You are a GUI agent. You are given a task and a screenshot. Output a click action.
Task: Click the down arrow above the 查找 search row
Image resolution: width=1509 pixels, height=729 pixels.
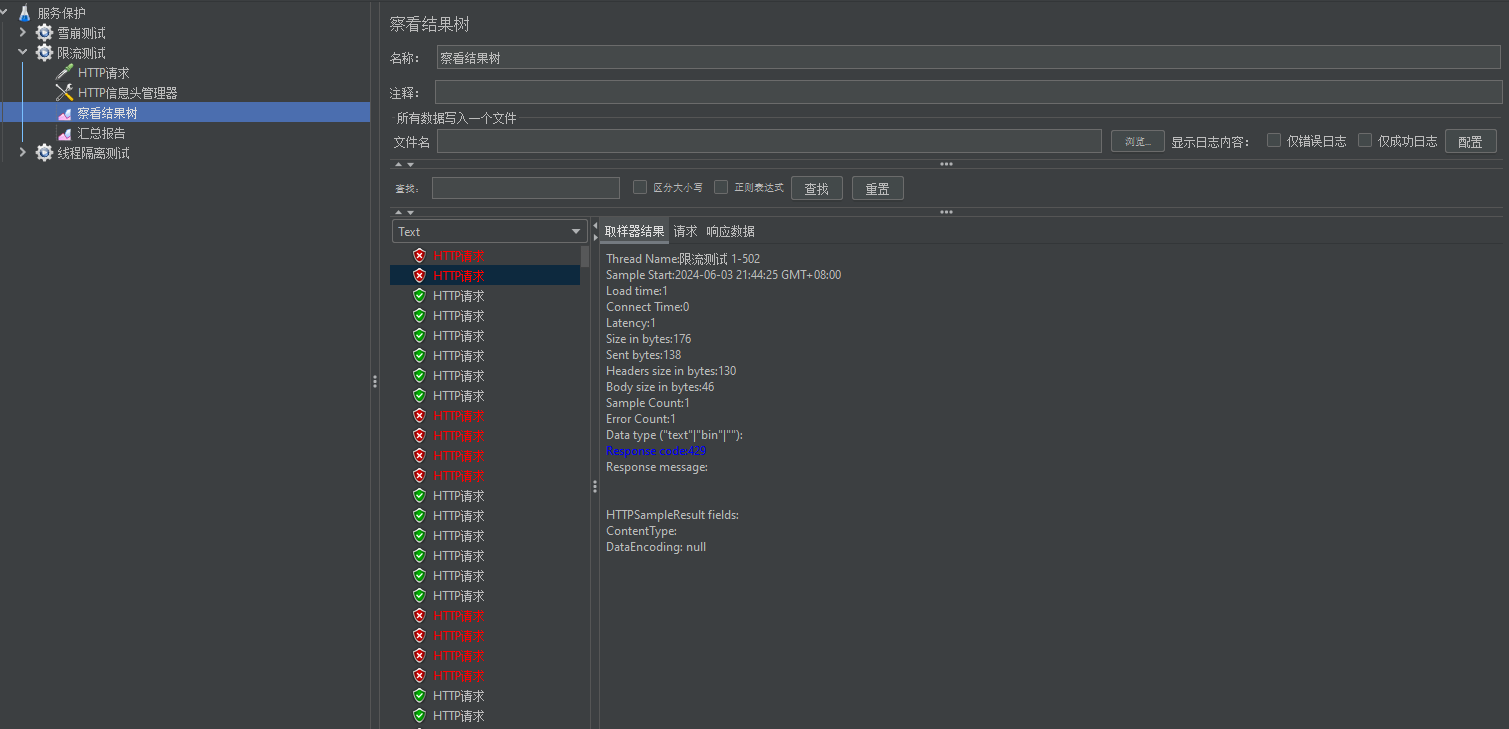(410, 164)
